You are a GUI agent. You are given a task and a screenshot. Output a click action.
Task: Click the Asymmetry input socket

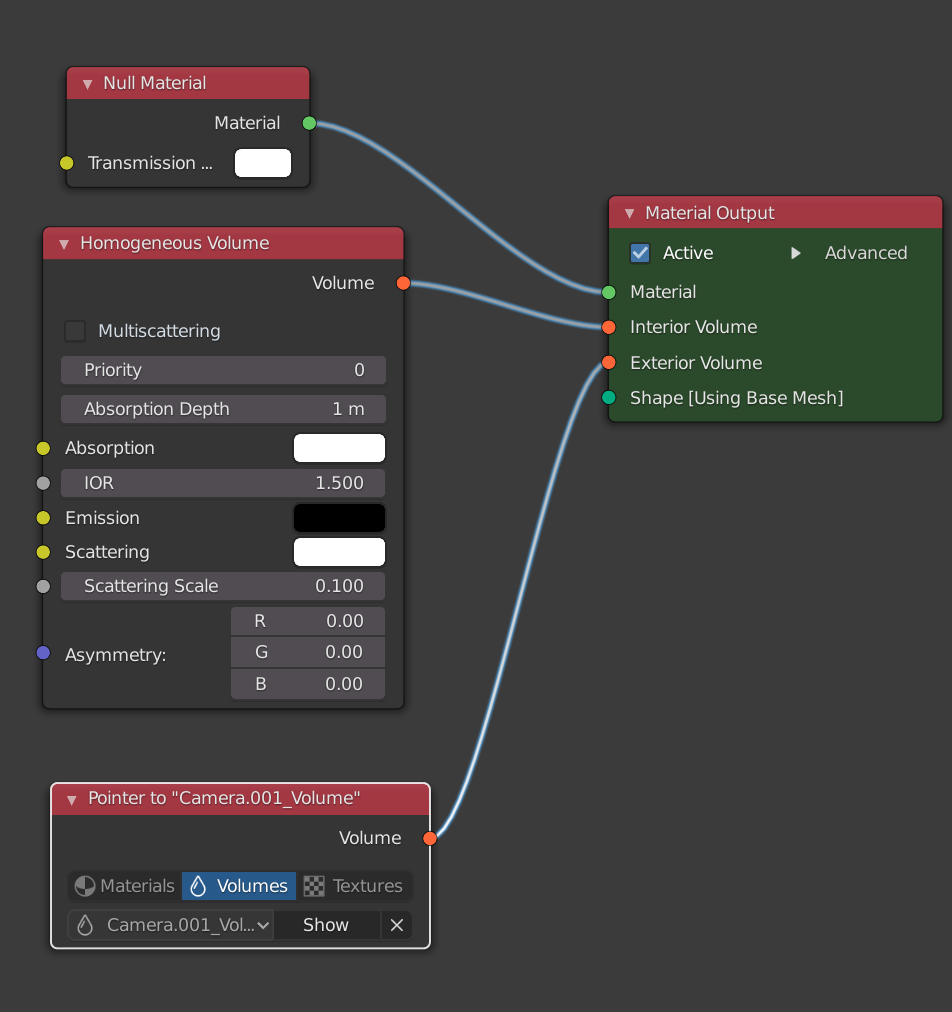pyautogui.click(x=43, y=653)
